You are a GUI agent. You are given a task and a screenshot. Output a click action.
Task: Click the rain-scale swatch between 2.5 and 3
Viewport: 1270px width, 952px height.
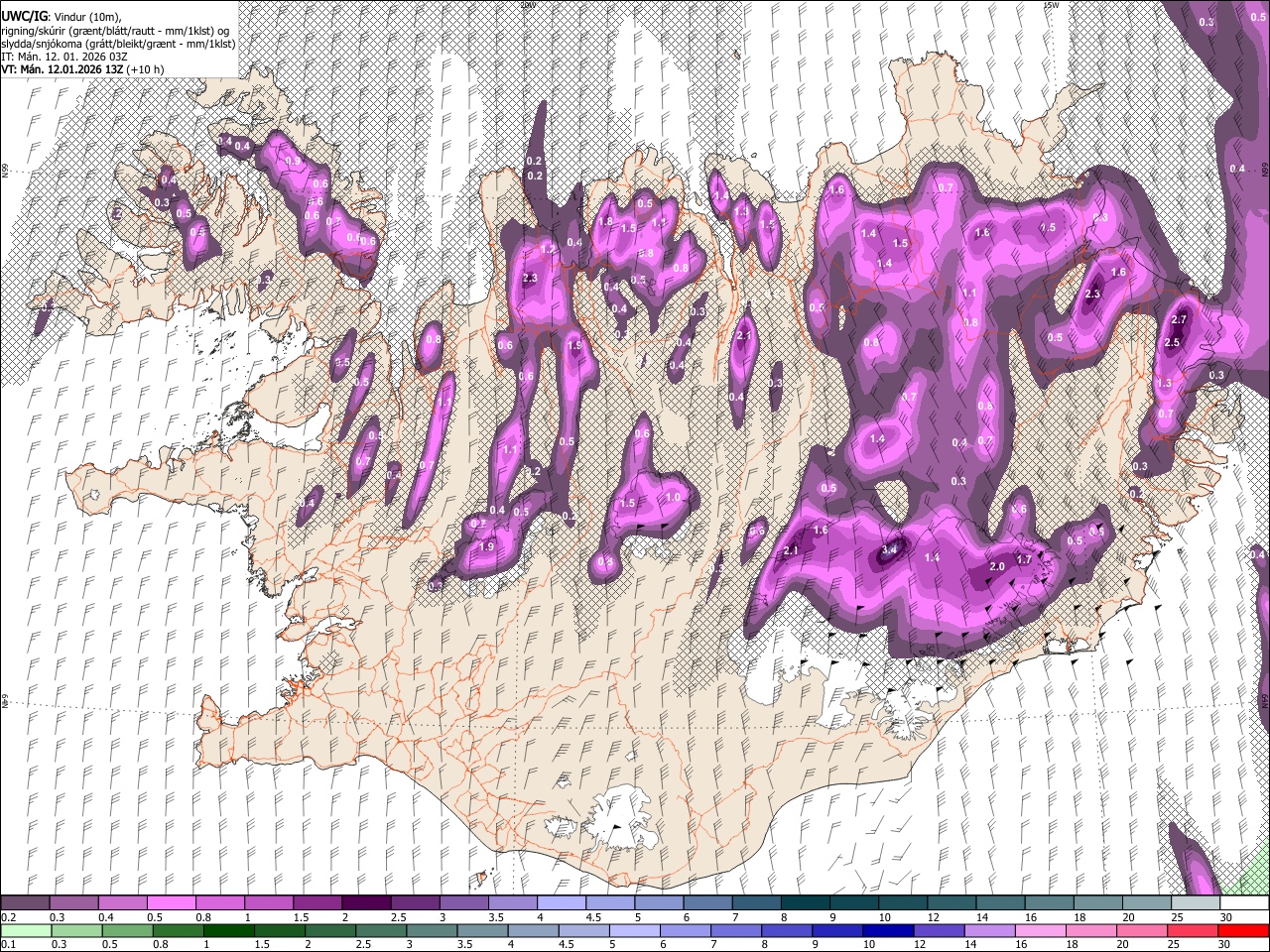click(381, 930)
